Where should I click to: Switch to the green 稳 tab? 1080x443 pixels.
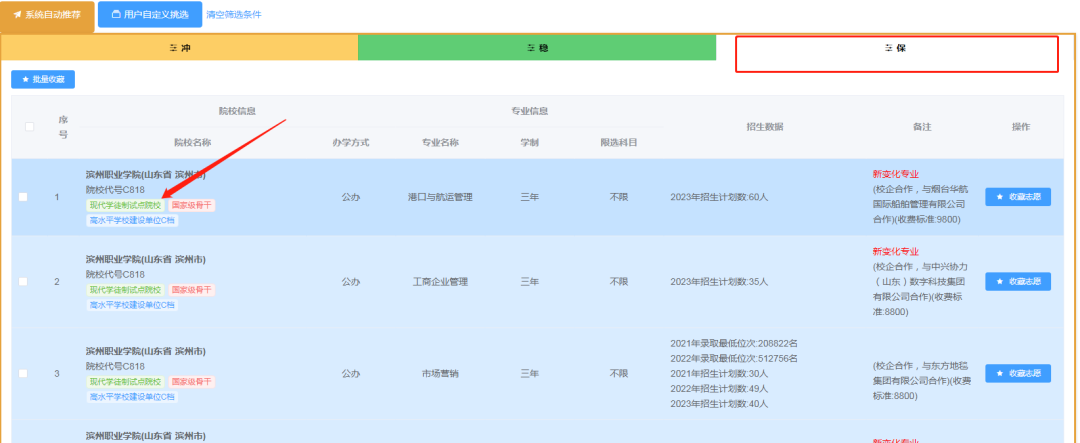[537, 48]
